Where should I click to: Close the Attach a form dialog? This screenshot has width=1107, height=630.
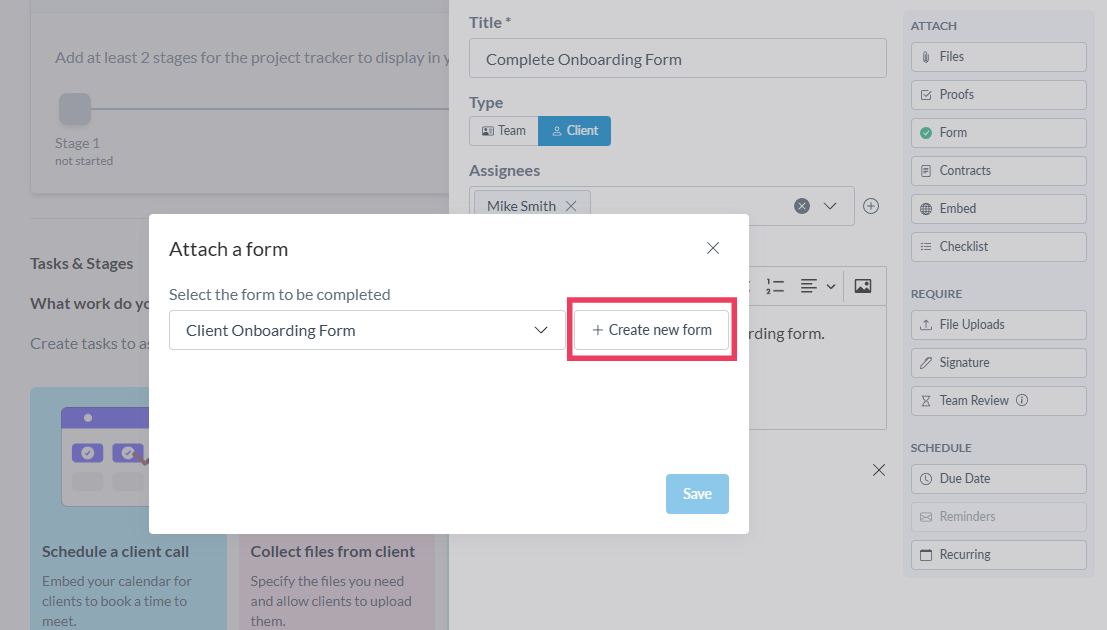pyautogui.click(x=713, y=248)
